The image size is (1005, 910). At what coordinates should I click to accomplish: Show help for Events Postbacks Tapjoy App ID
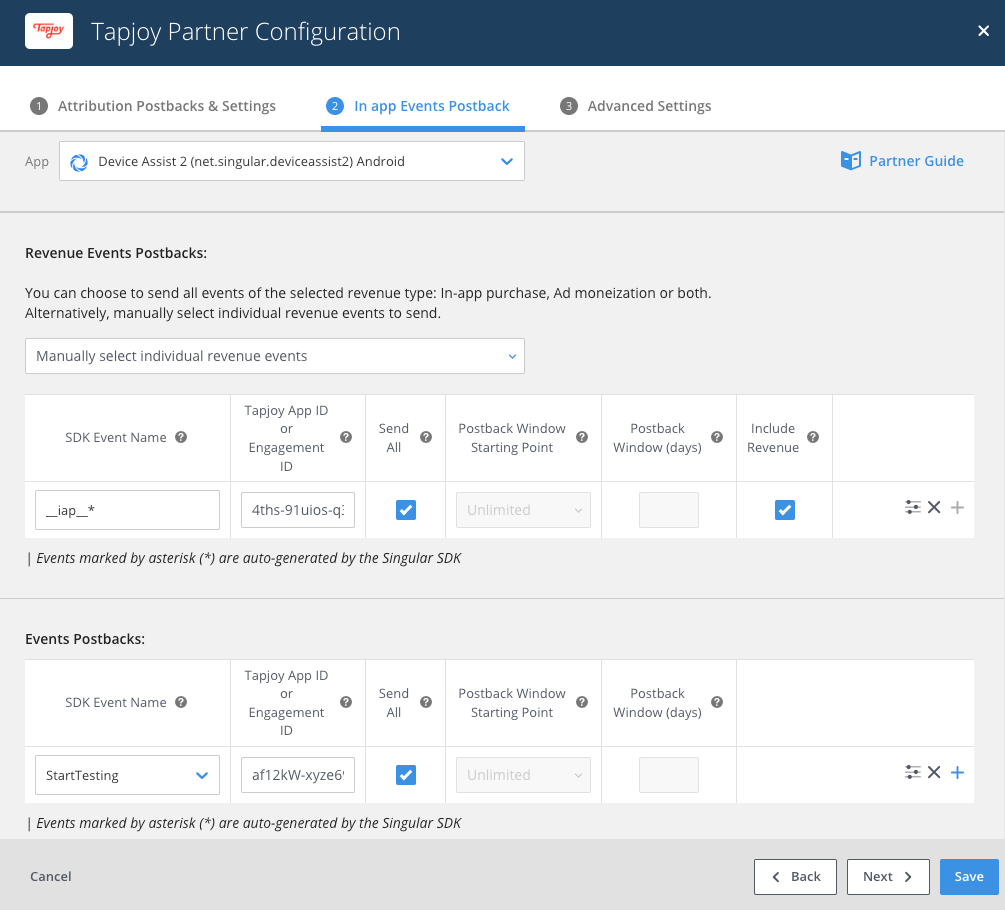coord(346,702)
